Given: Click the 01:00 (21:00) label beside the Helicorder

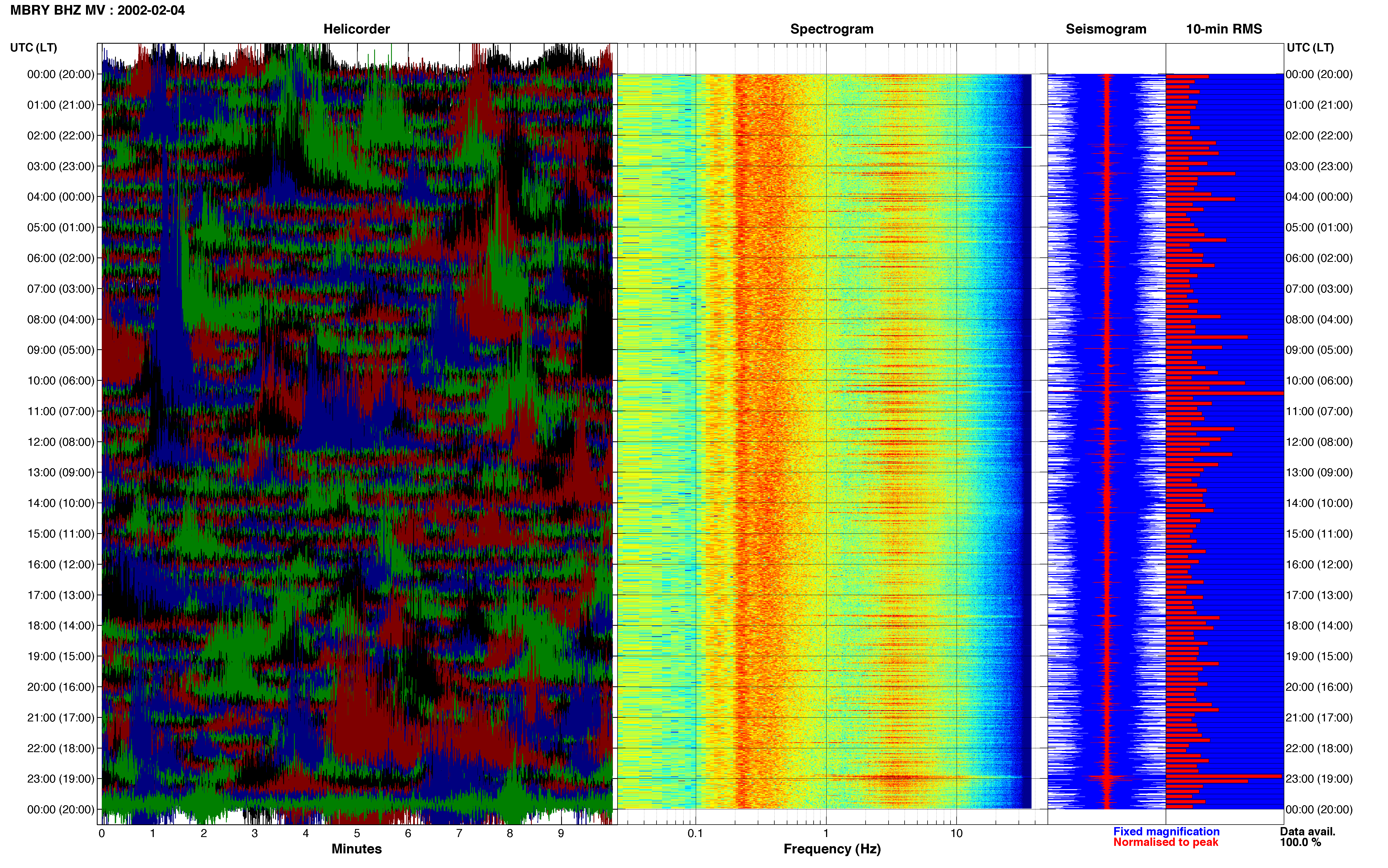Looking at the screenshot, I should pos(61,105).
